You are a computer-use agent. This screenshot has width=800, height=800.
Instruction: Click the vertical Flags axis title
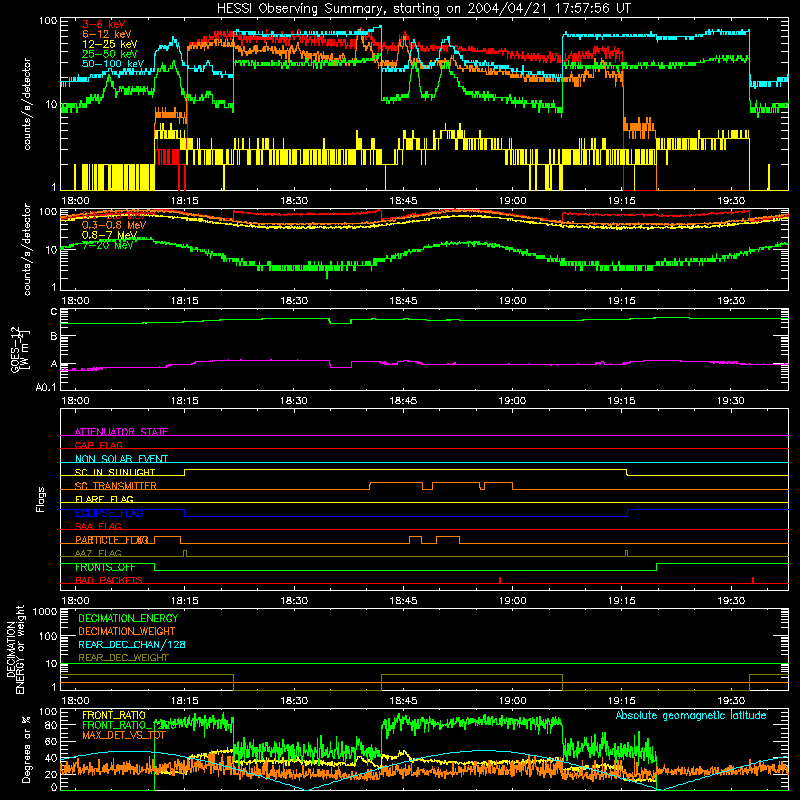(41, 499)
